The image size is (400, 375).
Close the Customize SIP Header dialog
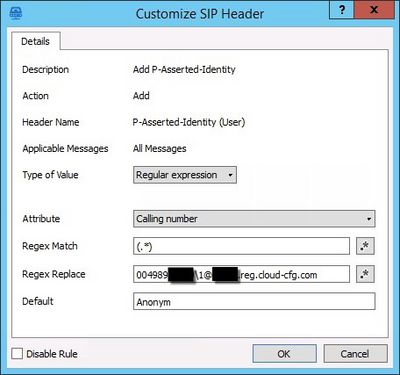(374, 10)
